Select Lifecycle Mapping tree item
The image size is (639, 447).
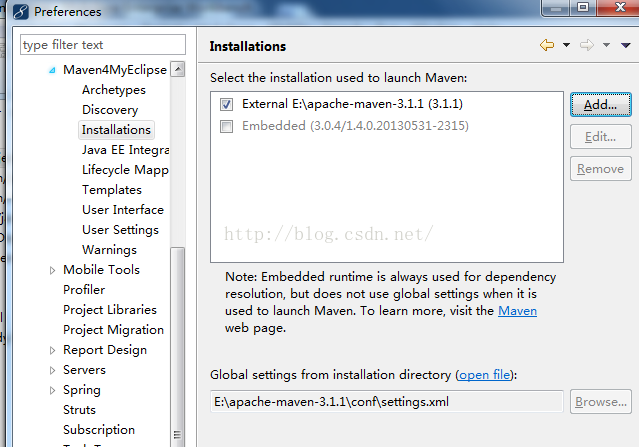click(125, 170)
